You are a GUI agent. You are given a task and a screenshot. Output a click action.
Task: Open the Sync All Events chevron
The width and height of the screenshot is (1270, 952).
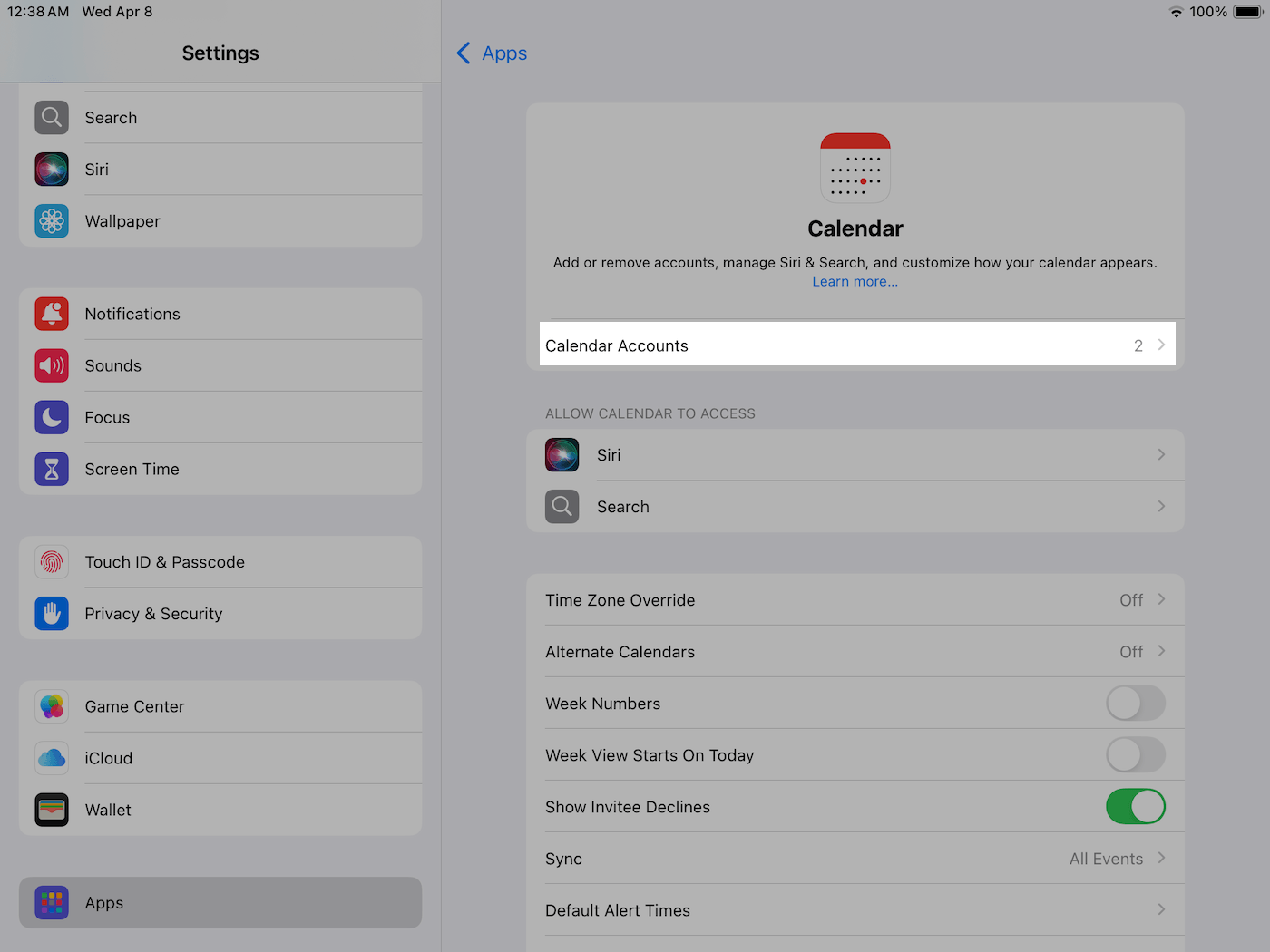coord(1160,859)
